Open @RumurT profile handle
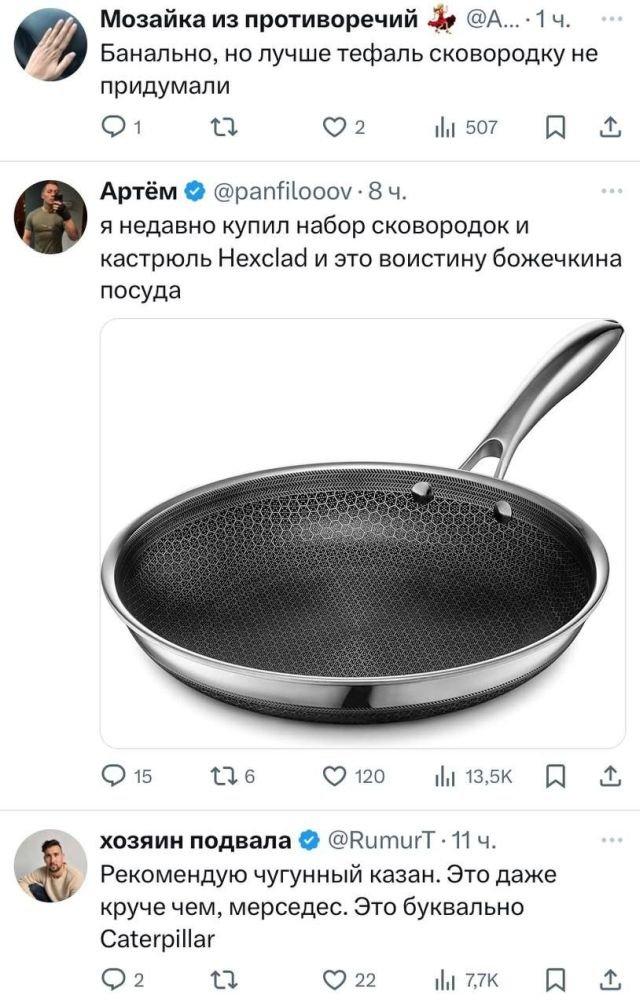 382,840
